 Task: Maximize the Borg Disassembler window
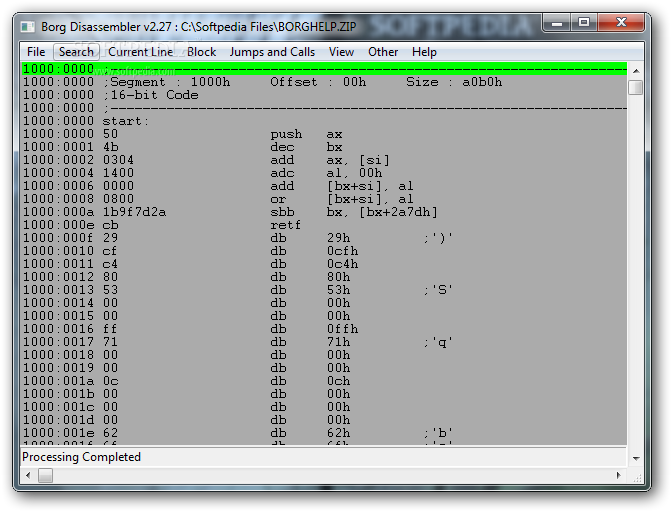(x=584, y=22)
